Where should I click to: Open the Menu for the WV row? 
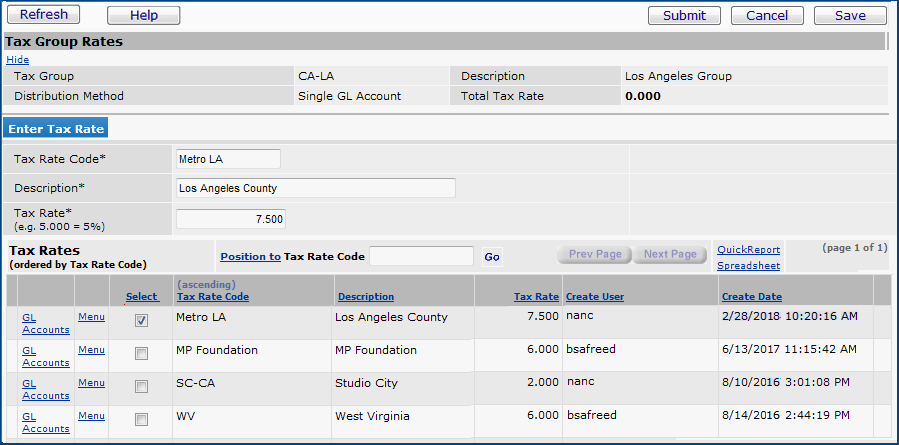point(91,416)
